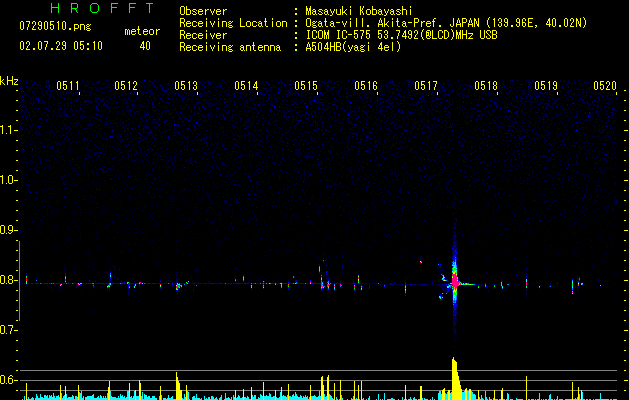Click the 0.7 kHz axis label
Screen dimensions: 629x400
8,330
